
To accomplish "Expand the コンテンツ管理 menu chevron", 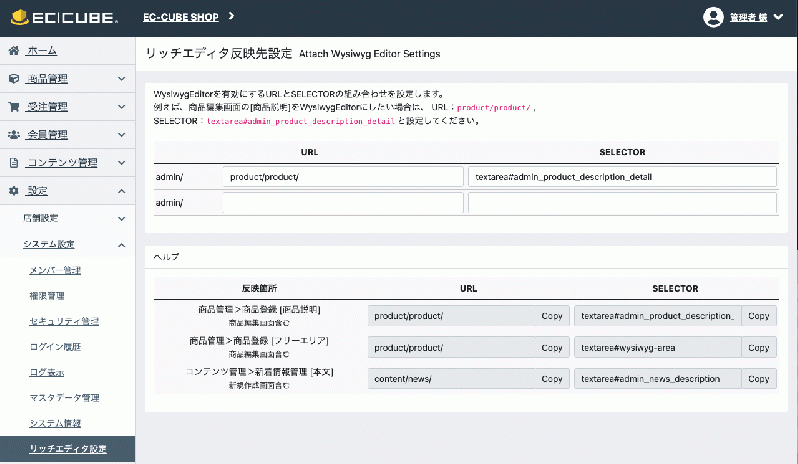I will (122, 162).
